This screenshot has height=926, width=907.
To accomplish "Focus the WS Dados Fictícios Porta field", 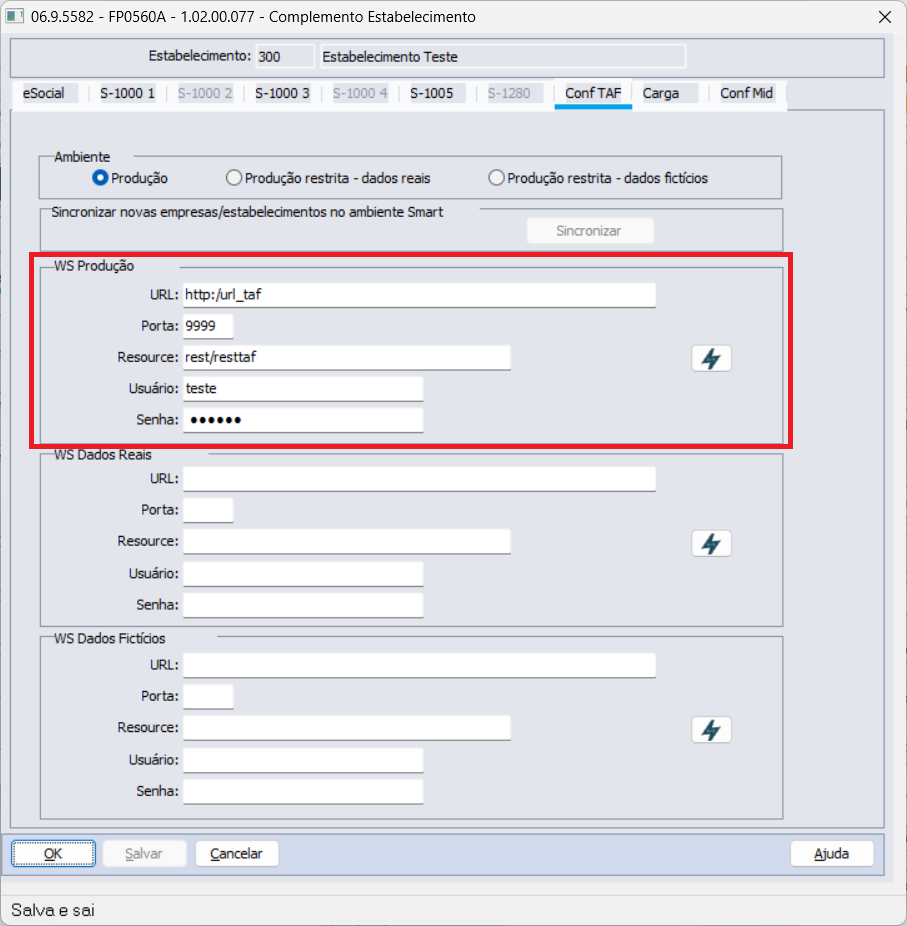I will point(208,696).
